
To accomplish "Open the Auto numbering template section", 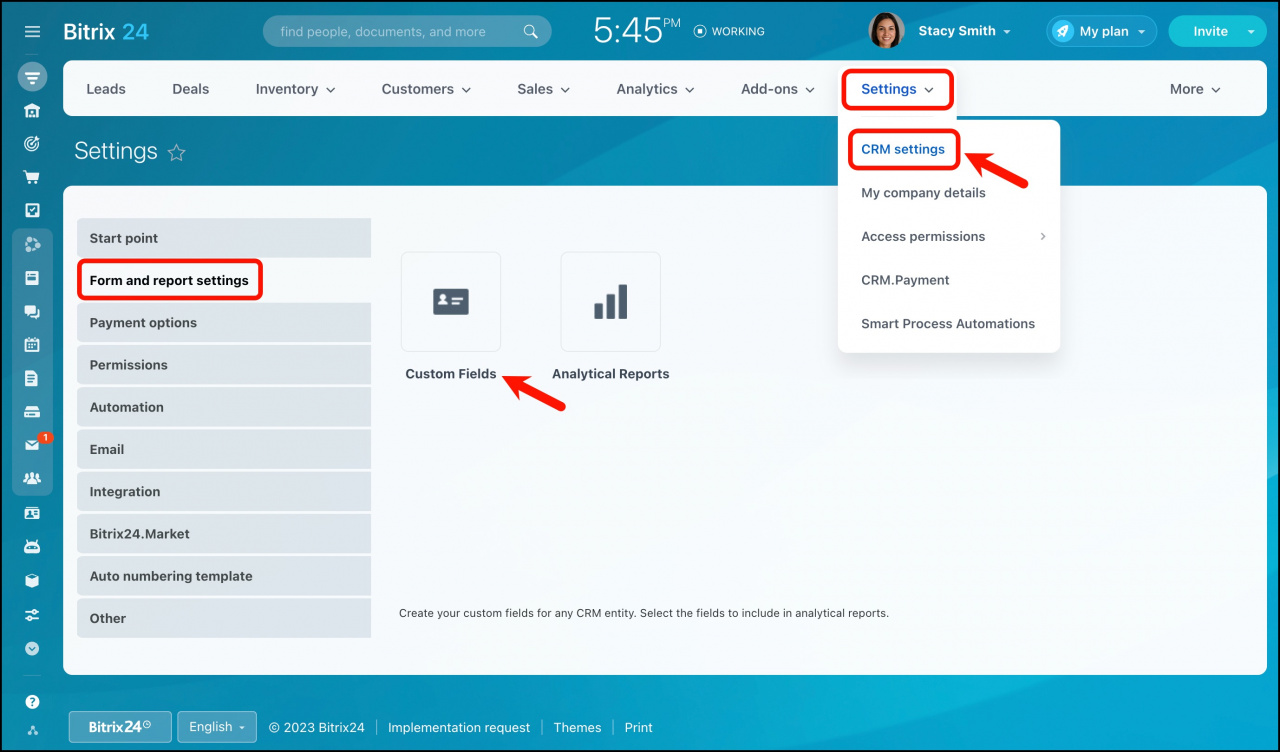I will [224, 576].
